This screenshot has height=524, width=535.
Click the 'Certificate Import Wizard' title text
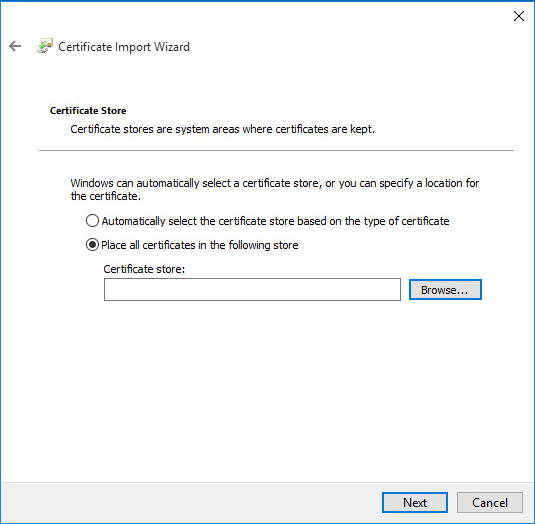(124, 47)
